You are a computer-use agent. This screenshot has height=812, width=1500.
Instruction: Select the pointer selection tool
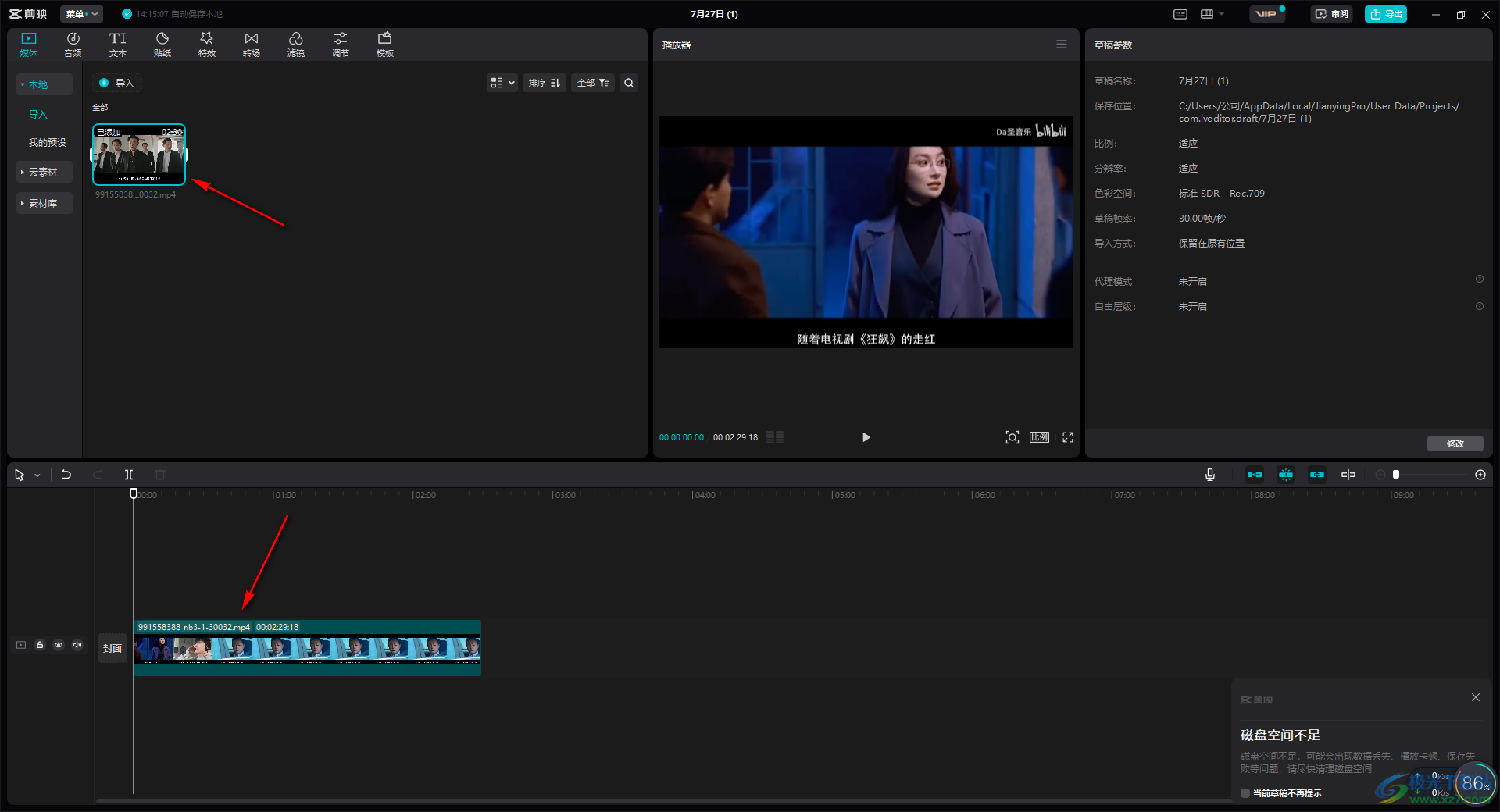(x=20, y=475)
